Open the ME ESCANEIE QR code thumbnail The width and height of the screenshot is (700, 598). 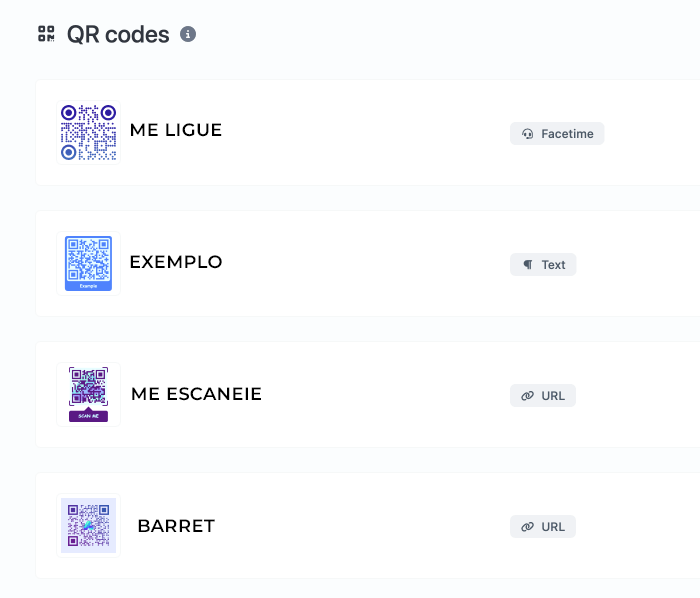point(88,395)
